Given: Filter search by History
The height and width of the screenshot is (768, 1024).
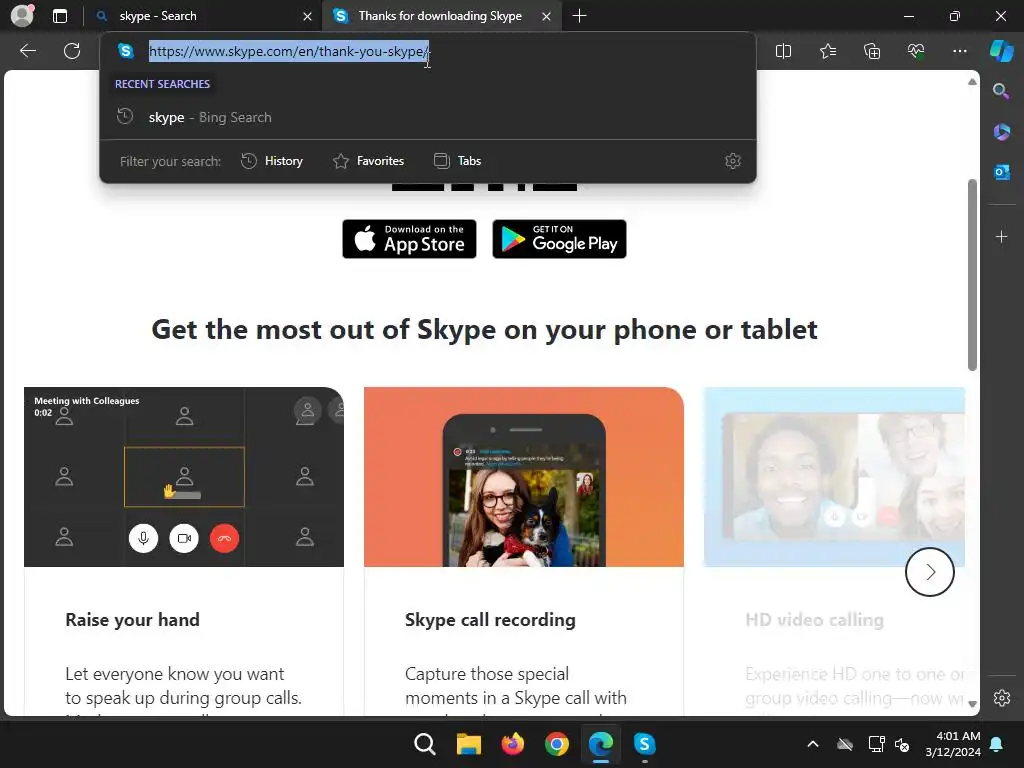Looking at the screenshot, I should [x=272, y=161].
